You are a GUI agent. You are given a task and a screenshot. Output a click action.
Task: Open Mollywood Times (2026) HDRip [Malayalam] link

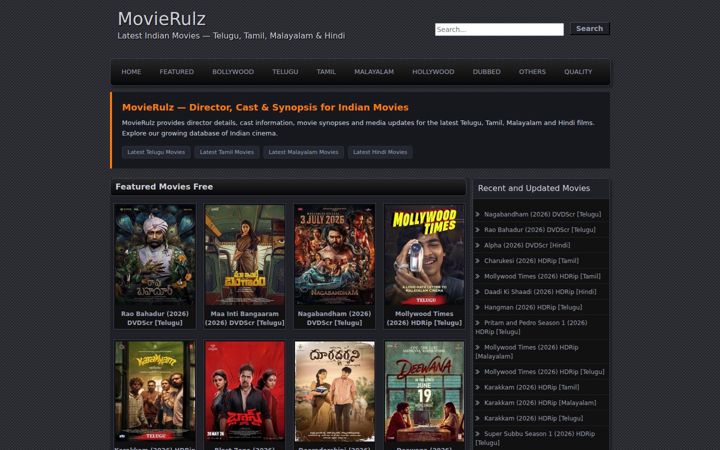coord(527,352)
